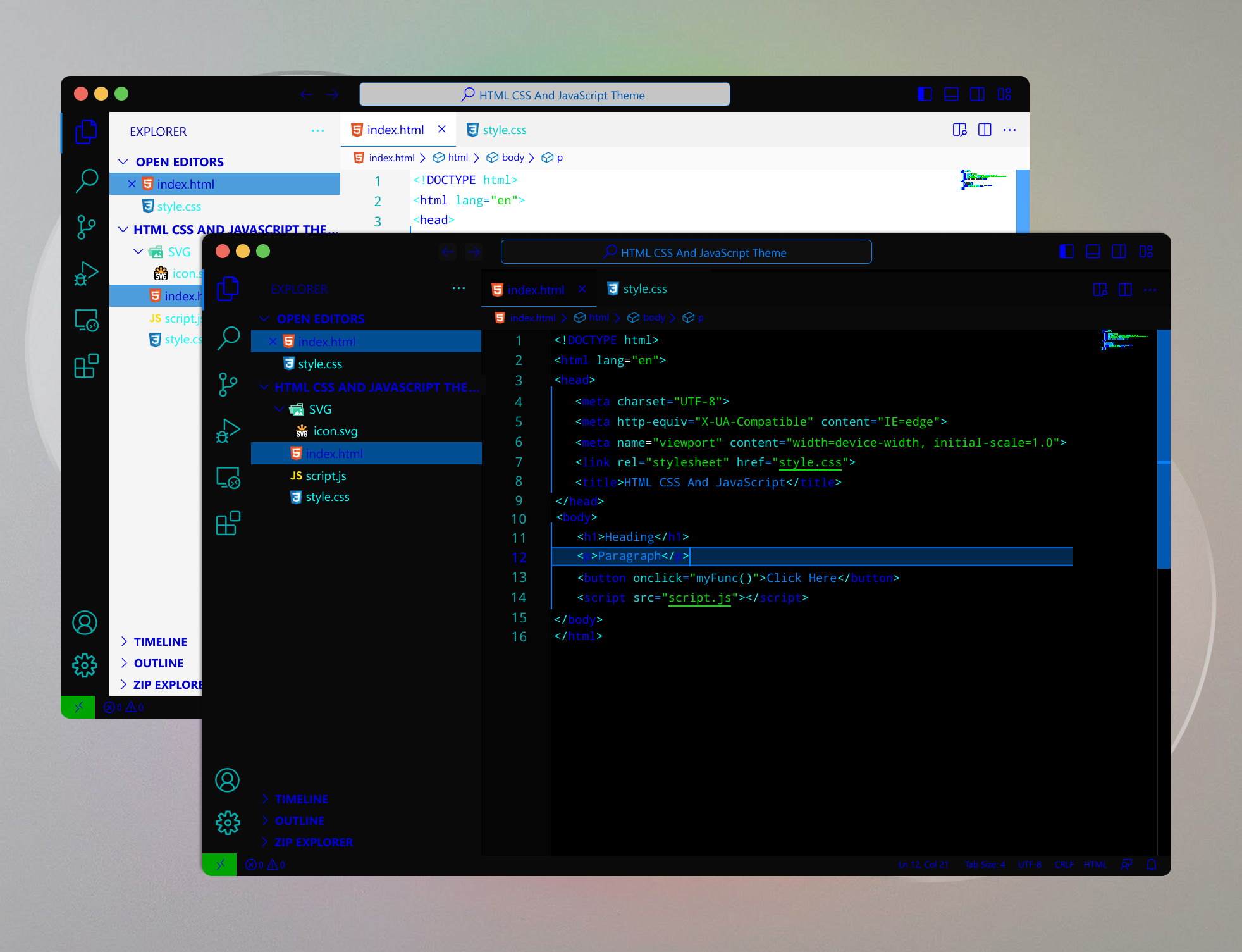Click search field in dark window title bar
The height and width of the screenshot is (952, 1242).
pos(686,252)
